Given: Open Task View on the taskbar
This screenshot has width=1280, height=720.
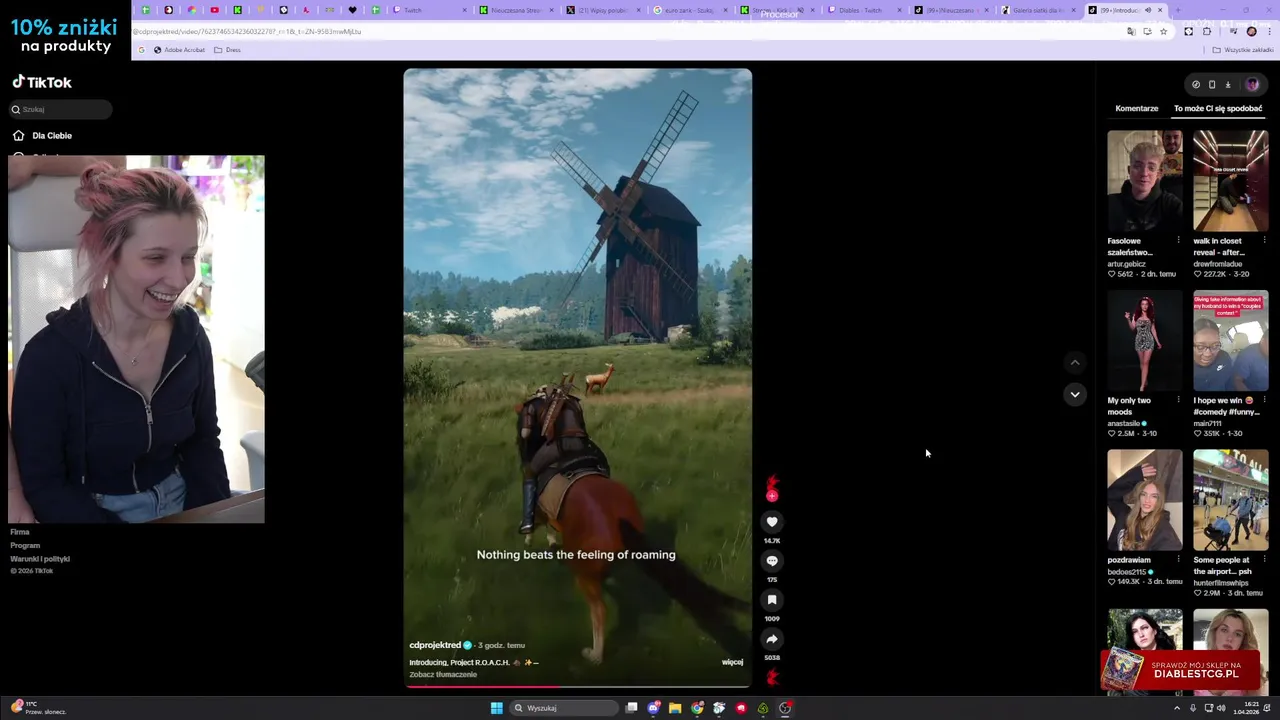Looking at the screenshot, I should pyautogui.click(x=631, y=708).
